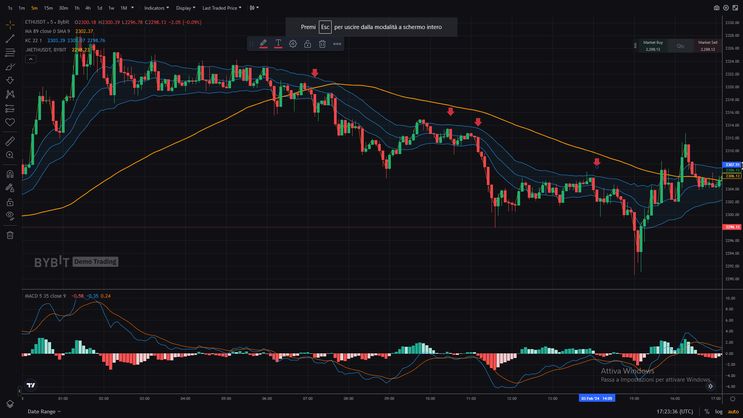Open time axis settings circle icon
The image size is (743, 418).
click(x=733, y=399)
